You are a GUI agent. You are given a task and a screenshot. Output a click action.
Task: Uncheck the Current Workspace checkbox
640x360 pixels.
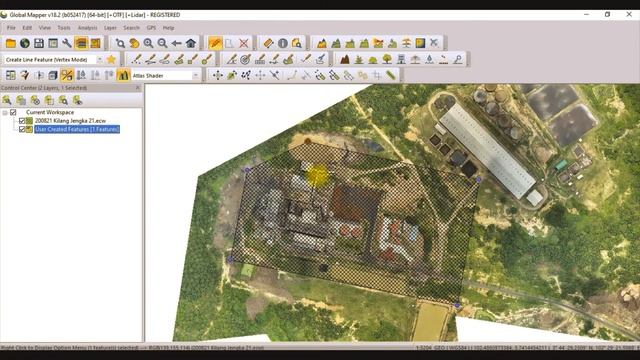click(13, 112)
